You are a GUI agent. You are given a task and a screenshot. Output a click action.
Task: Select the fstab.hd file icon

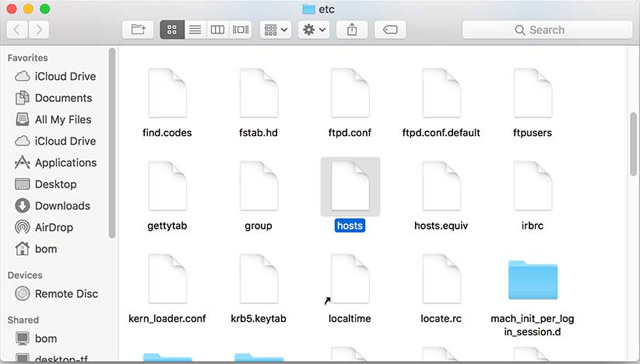point(259,93)
